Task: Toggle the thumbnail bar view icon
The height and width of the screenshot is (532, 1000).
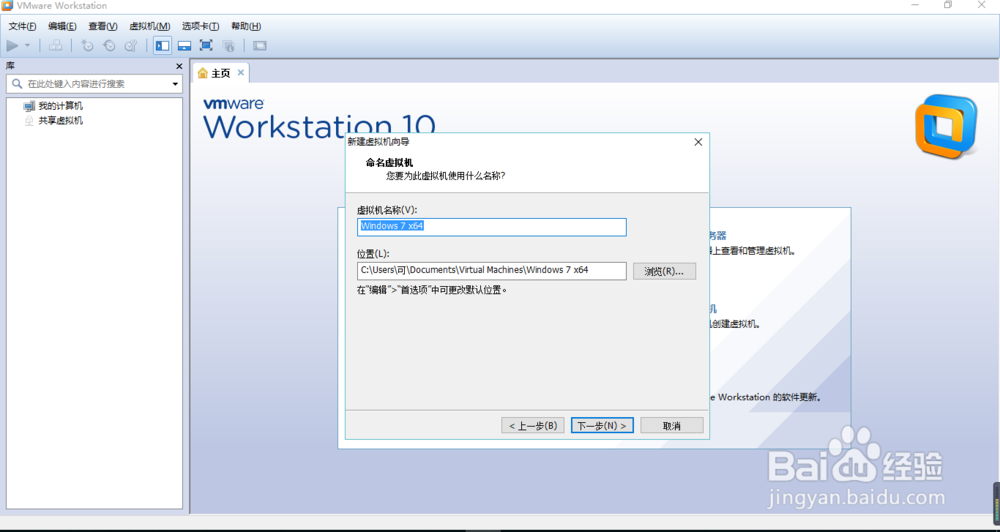Action: click(184, 45)
